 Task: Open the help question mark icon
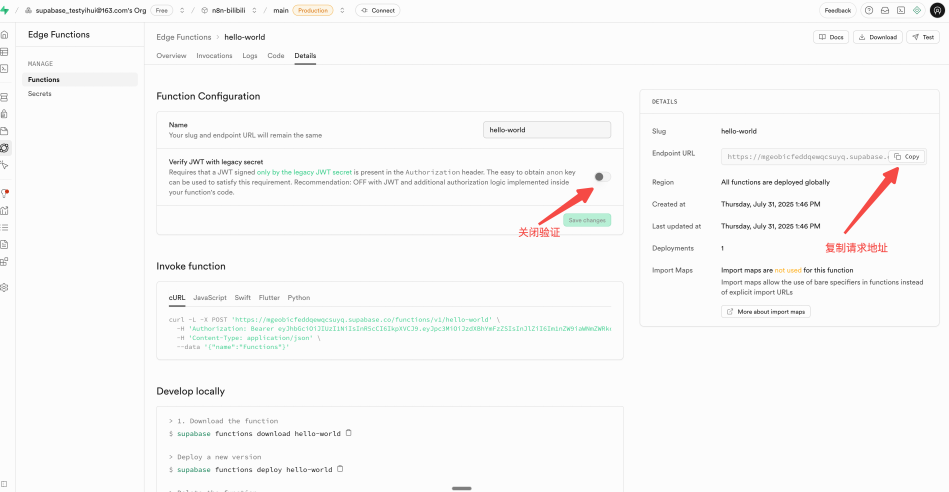[x=869, y=10]
